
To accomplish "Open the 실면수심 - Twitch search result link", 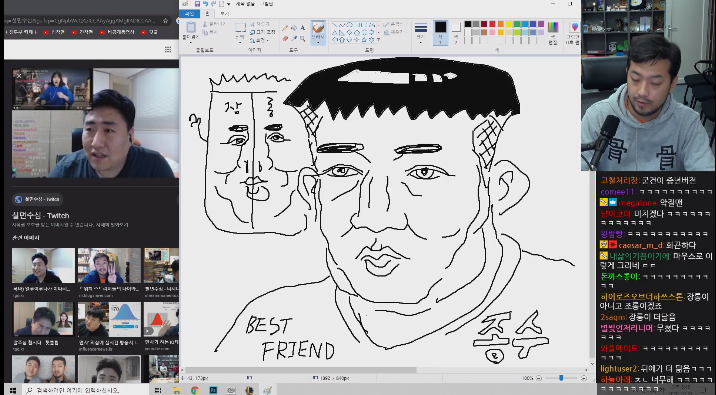I will pyautogui.click(x=40, y=216).
